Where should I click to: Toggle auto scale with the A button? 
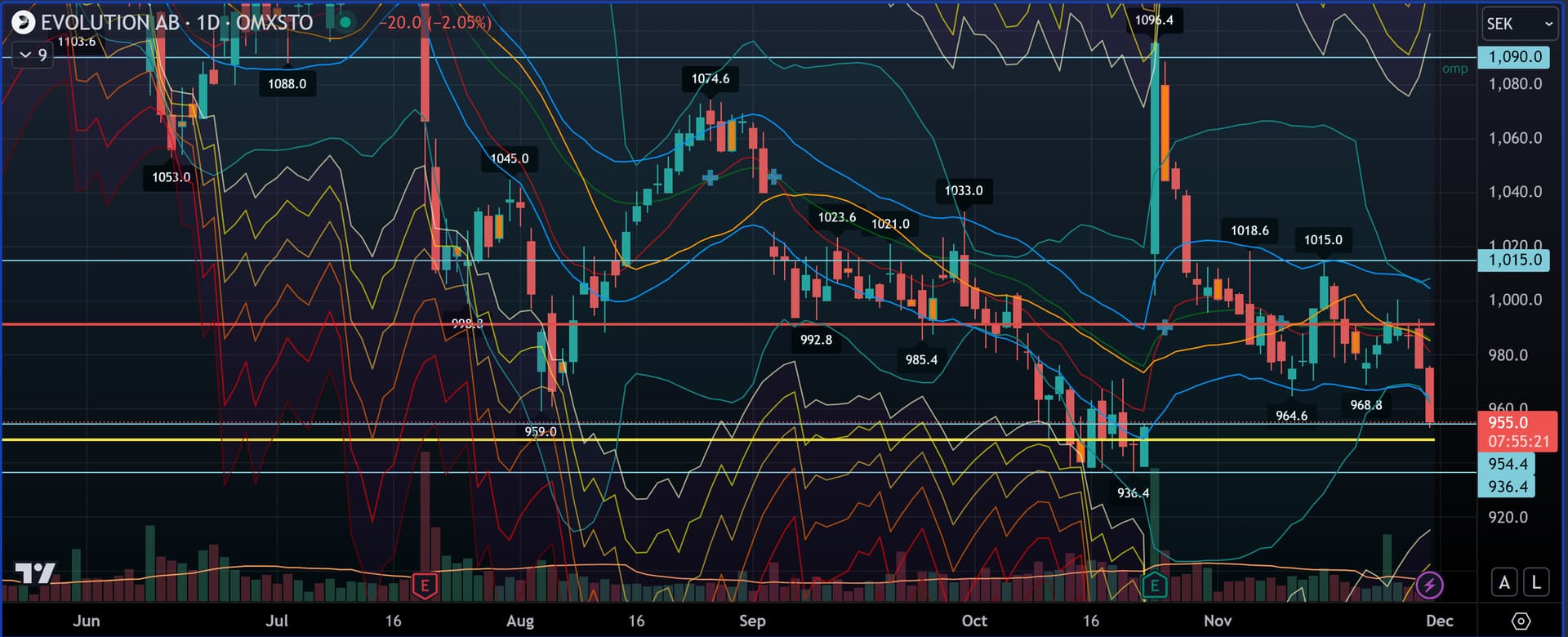1504,582
